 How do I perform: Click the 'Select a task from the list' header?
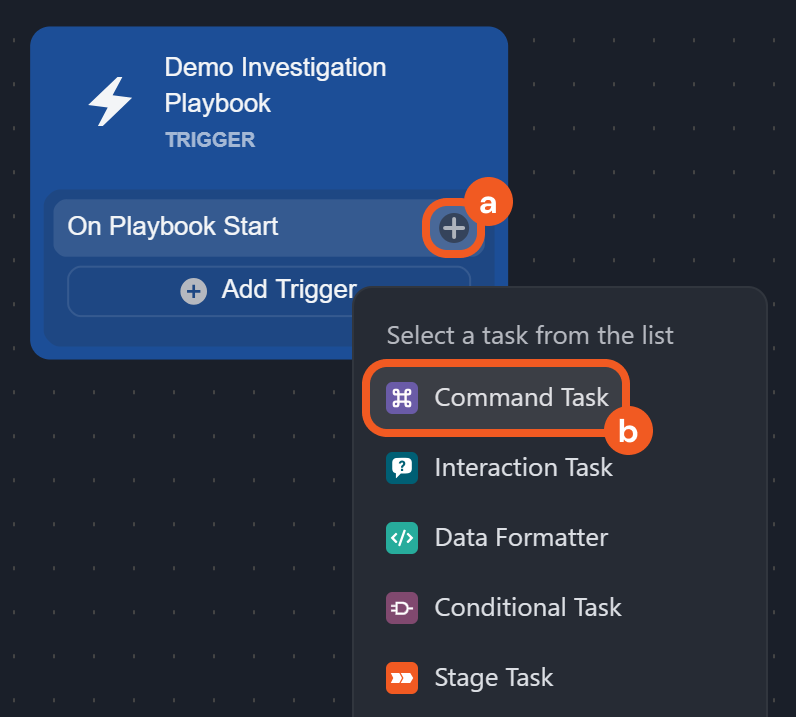pyautogui.click(x=530, y=335)
